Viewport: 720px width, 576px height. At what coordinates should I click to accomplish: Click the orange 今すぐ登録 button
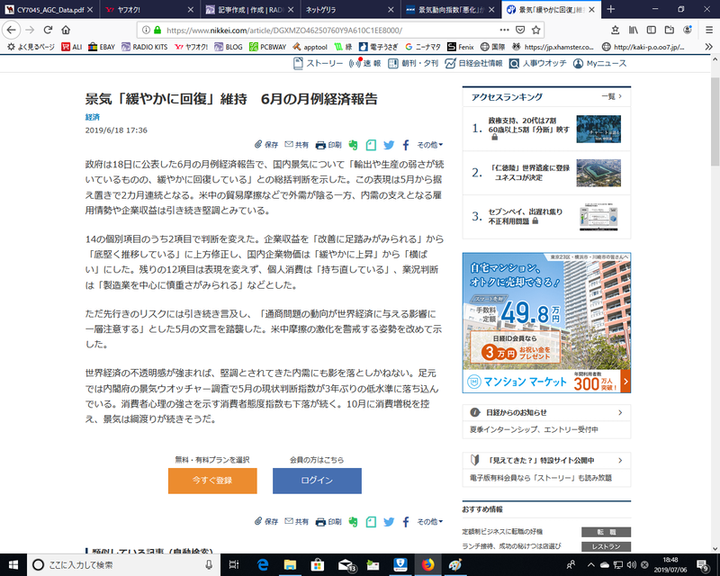point(211,481)
